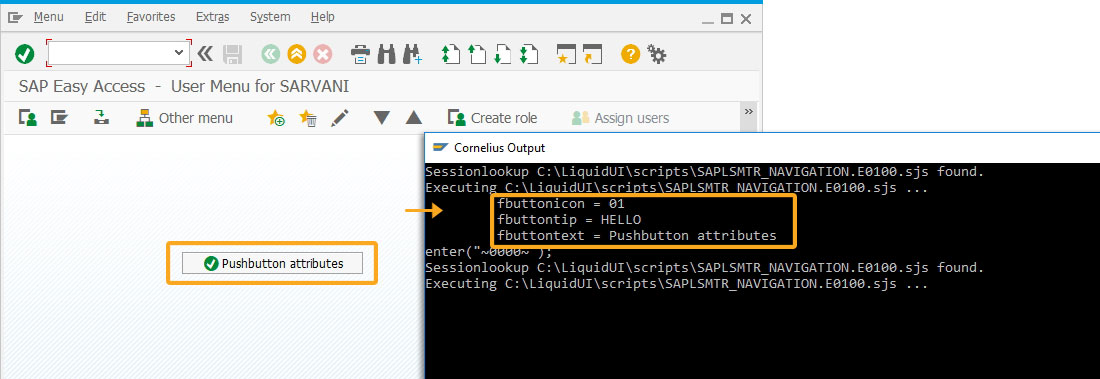The image size is (1100, 379).
Task: Open SAP Business Workplace icon
Action: tap(102, 118)
